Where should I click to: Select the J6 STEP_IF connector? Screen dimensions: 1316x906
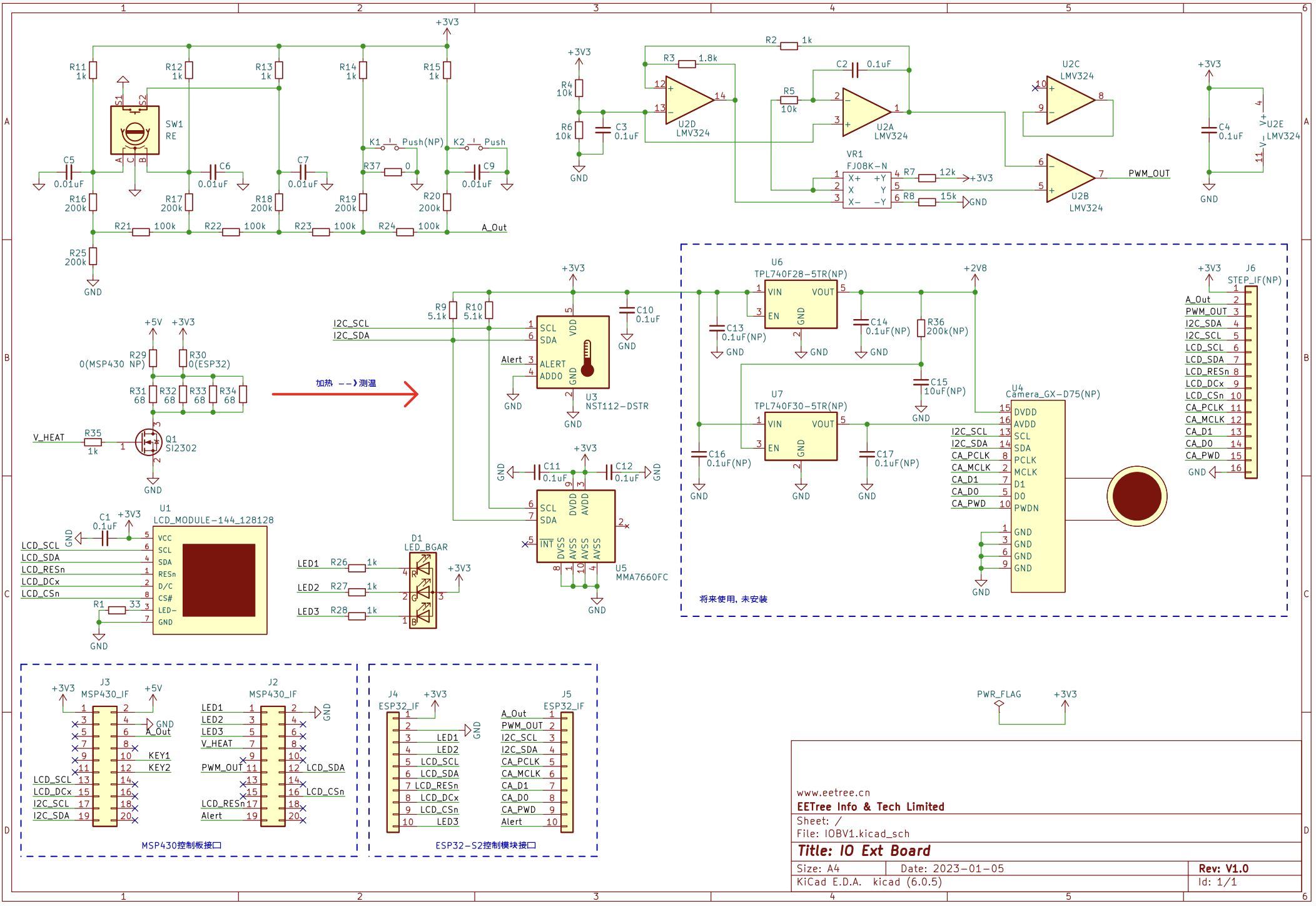click(x=1251, y=382)
